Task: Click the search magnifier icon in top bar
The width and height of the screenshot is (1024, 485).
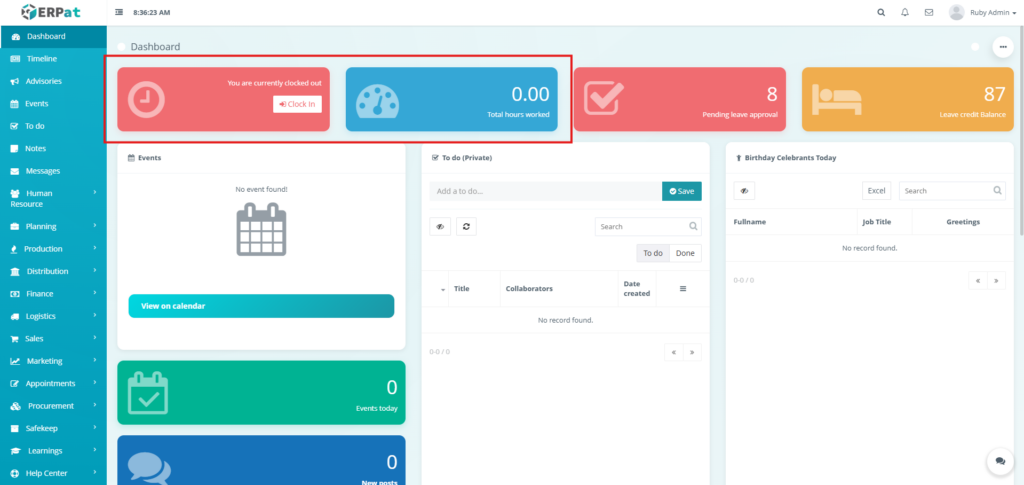Action: (x=880, y=12)
